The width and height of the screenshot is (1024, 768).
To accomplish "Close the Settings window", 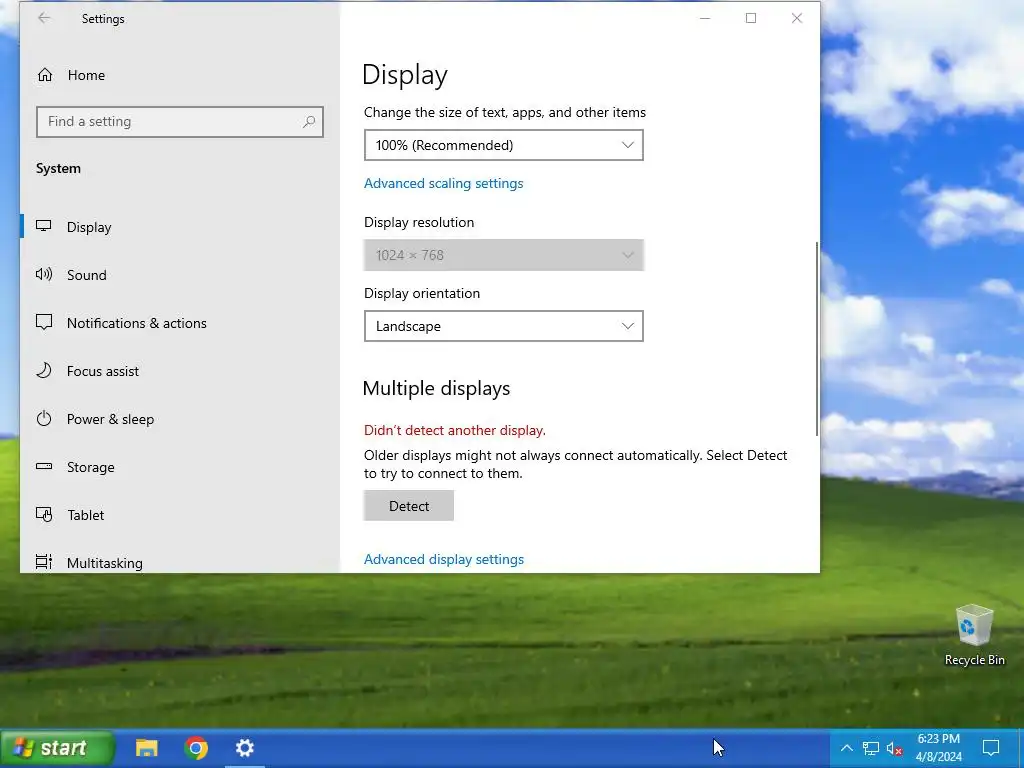I will 797,18.
